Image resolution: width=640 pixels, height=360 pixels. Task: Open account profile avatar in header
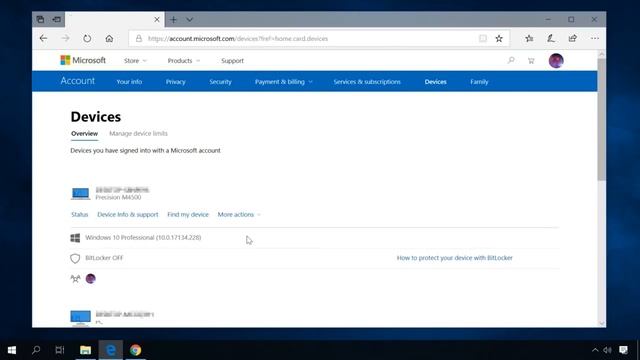click(556, 60)
